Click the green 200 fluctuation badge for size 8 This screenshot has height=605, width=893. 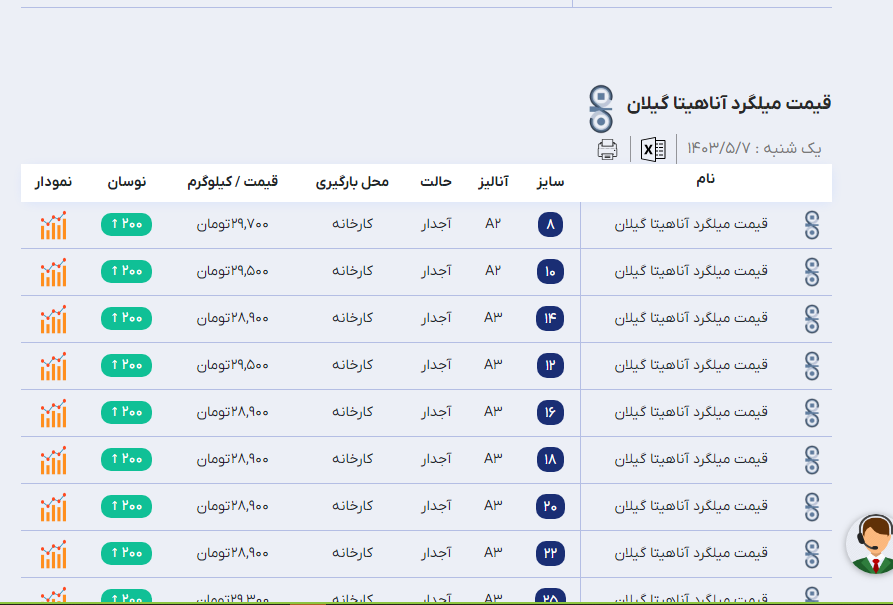click(126, 225)
